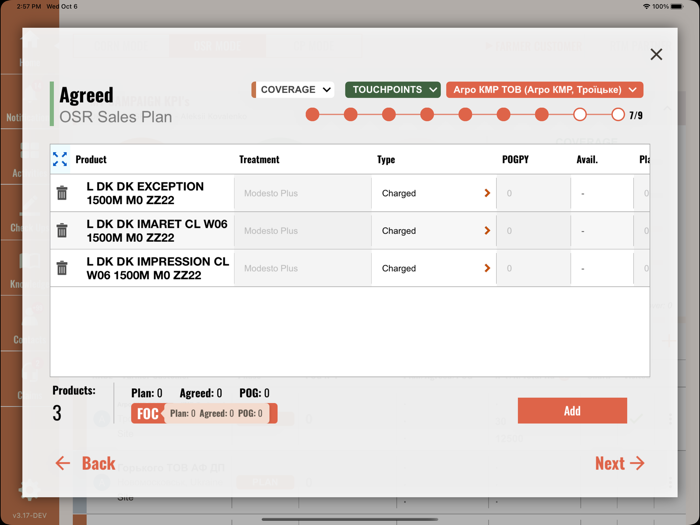
Task: Delete the DK IMPRESSION CL product row
Action: pyautogui.click(x=62, y=268)
